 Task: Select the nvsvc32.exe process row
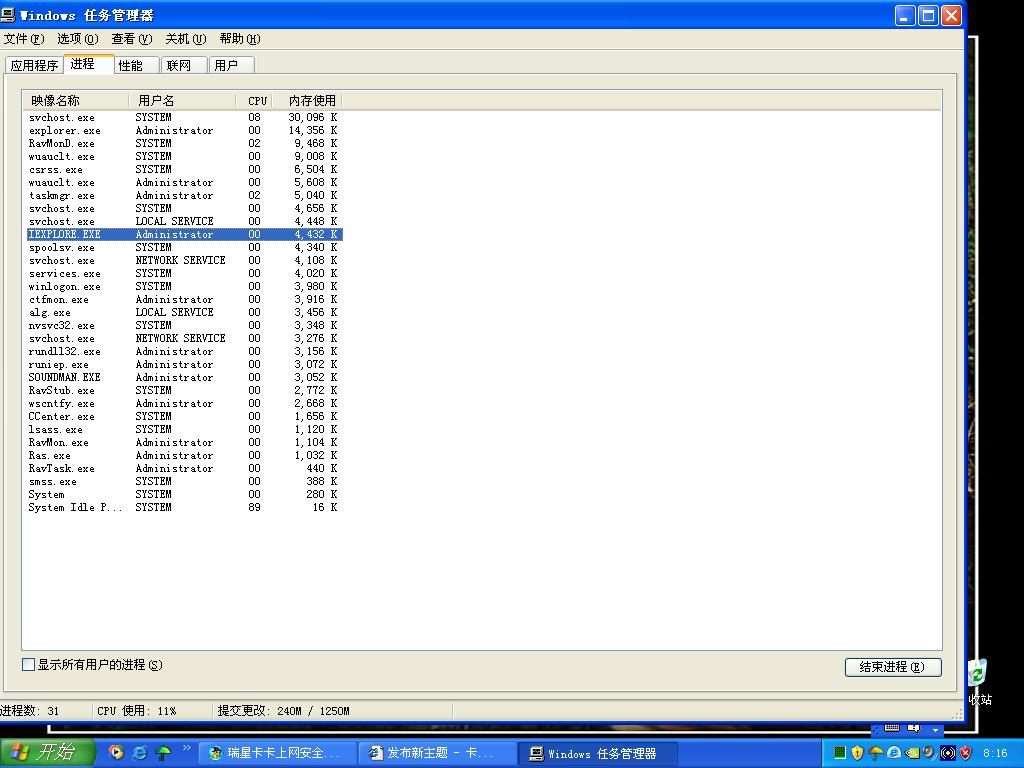[x=185, y=325]
